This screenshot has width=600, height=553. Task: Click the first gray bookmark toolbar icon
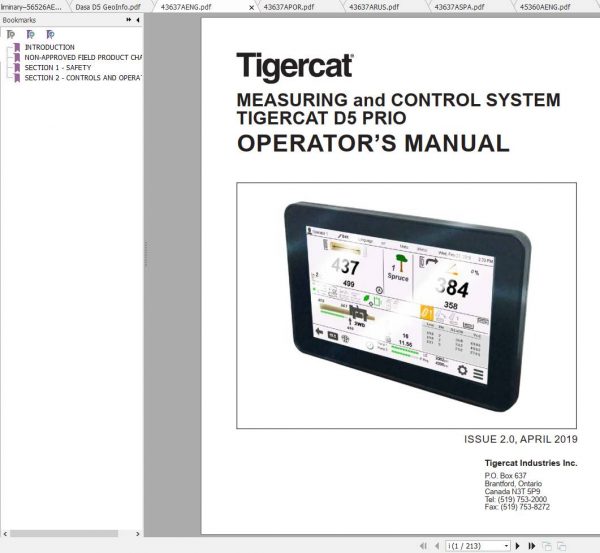click(x=11, y=35)
